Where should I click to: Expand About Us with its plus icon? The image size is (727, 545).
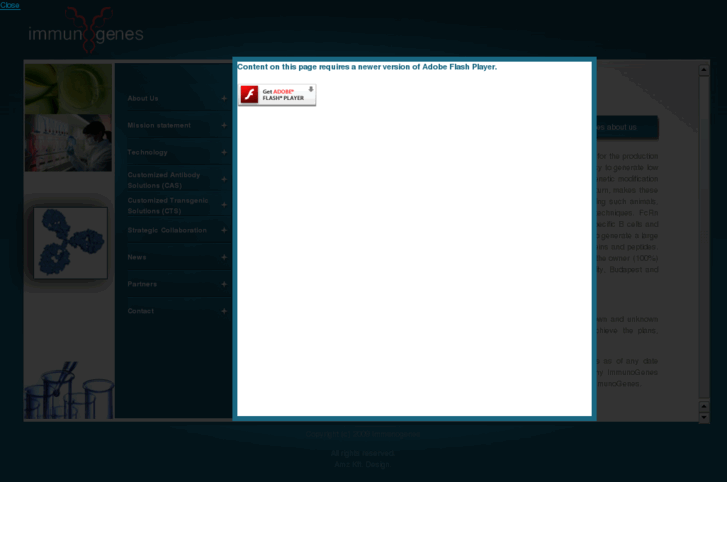224,98
